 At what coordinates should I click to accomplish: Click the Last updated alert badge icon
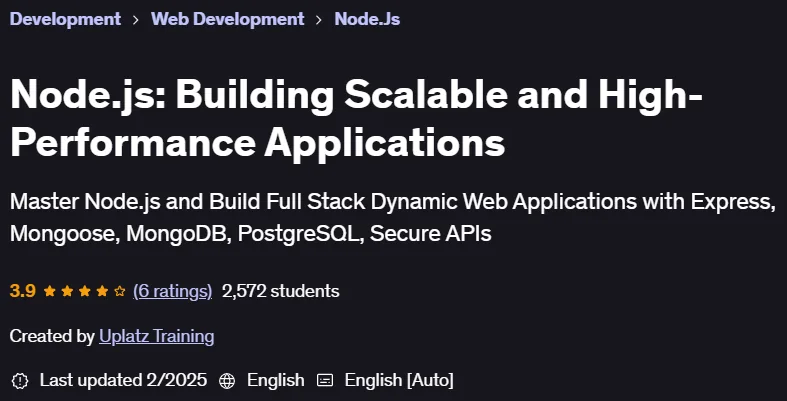20,380
